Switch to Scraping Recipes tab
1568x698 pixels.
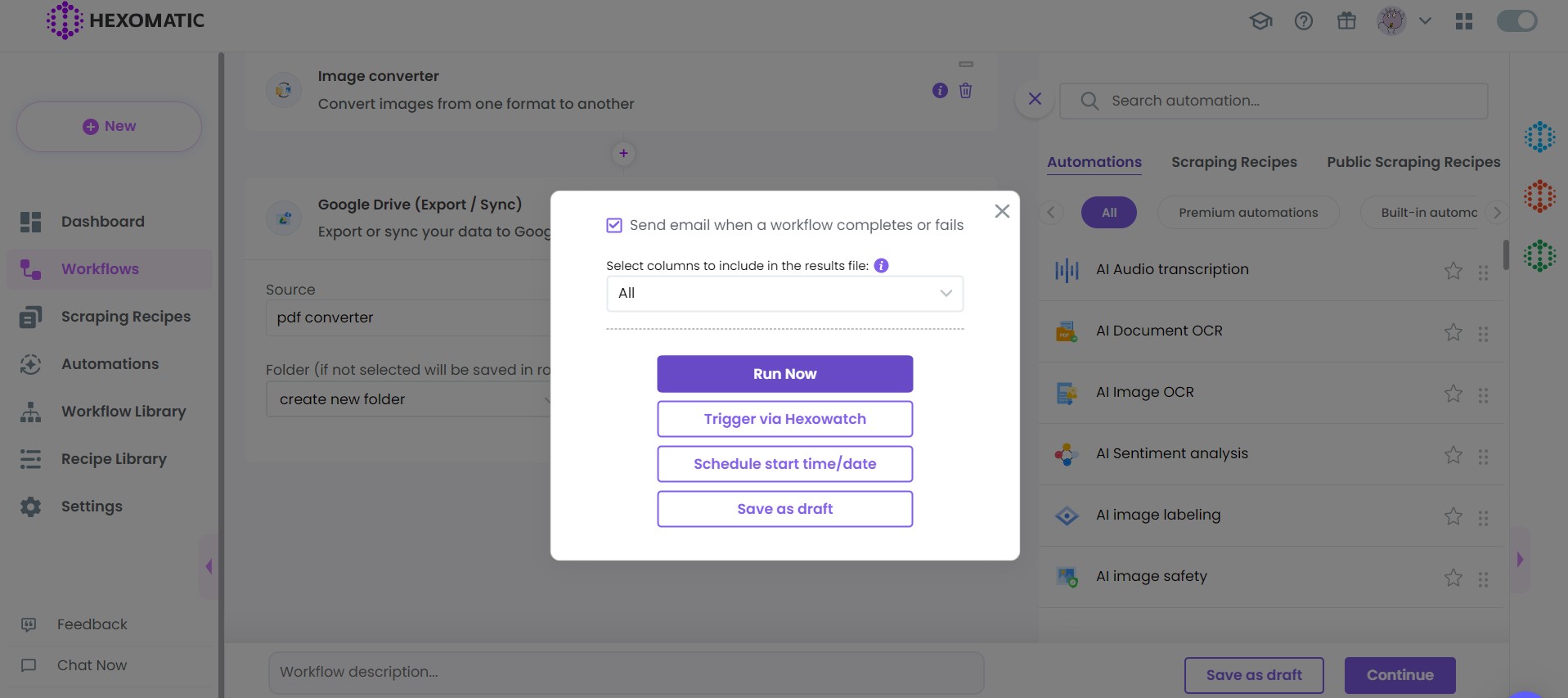click(x=1233, y=162)
